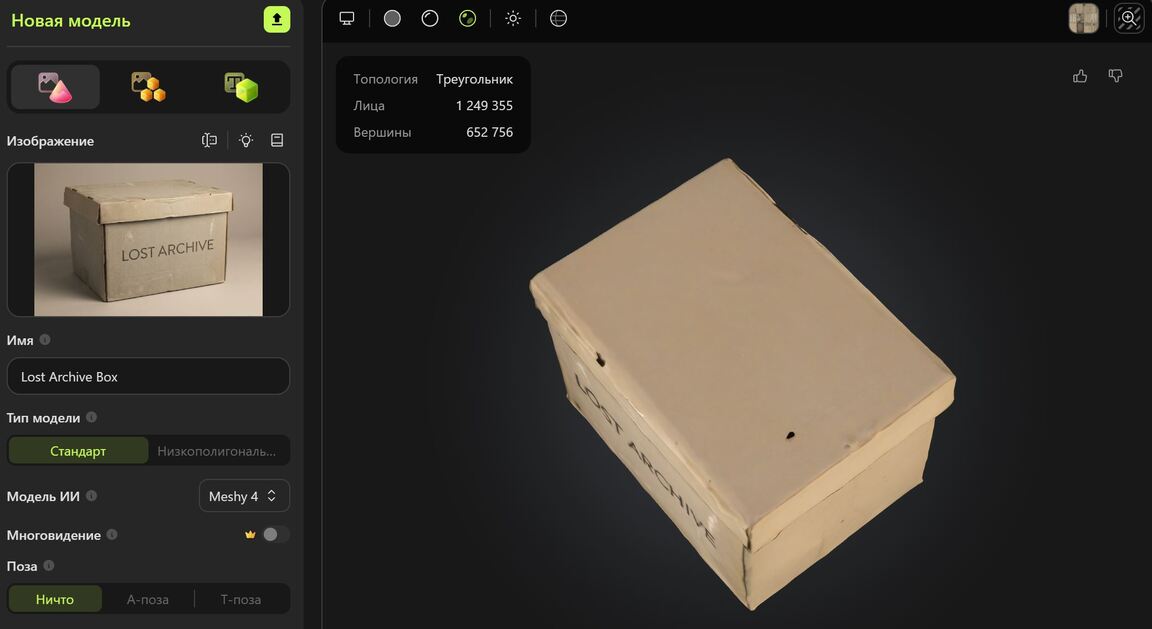Toggle the Многовидение switch

(x=276, y=535)
